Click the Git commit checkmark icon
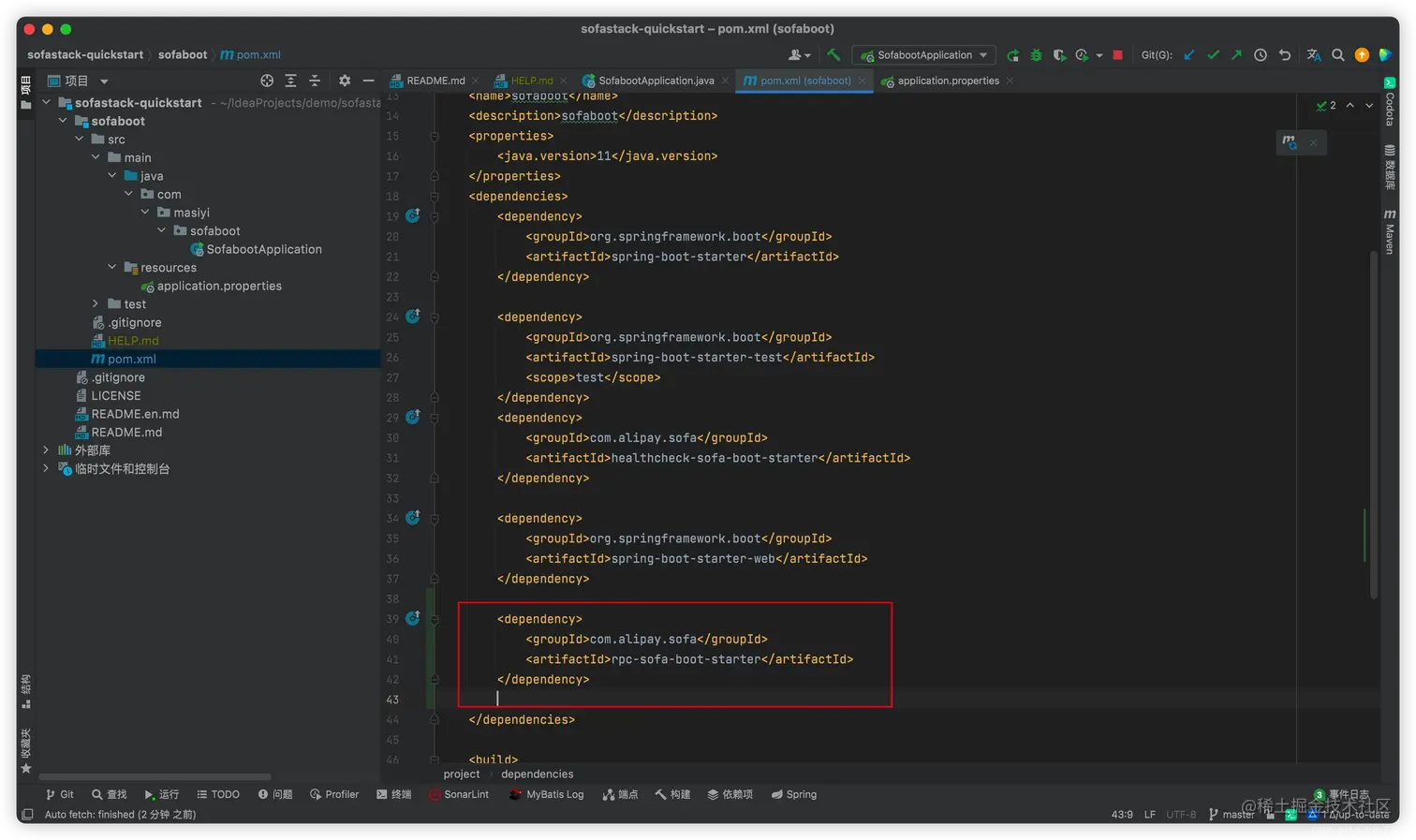 (x=1214, y=55)
